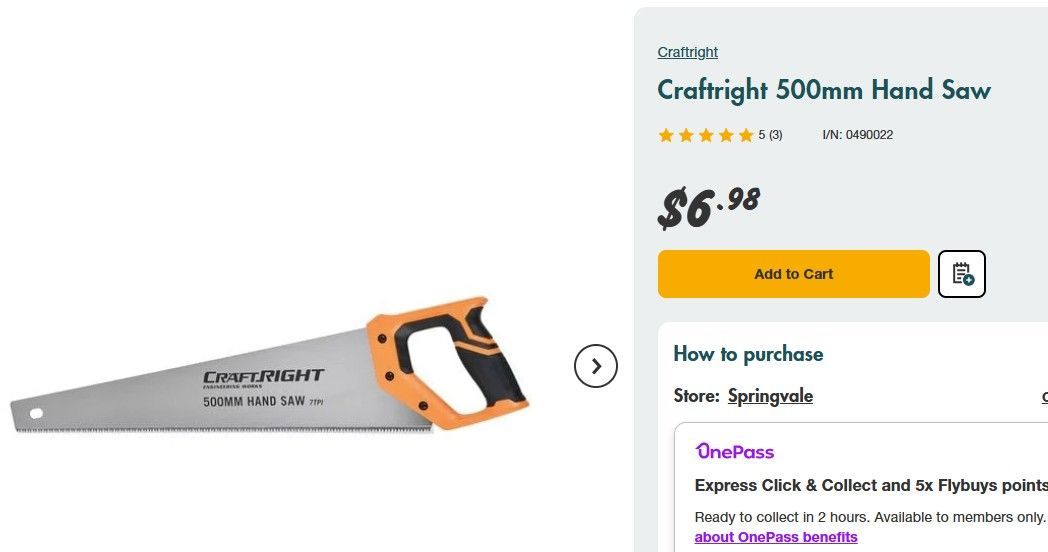
Task: Click the Craftright 500mm Hand Saw title
Action: [x=823, y=90]
